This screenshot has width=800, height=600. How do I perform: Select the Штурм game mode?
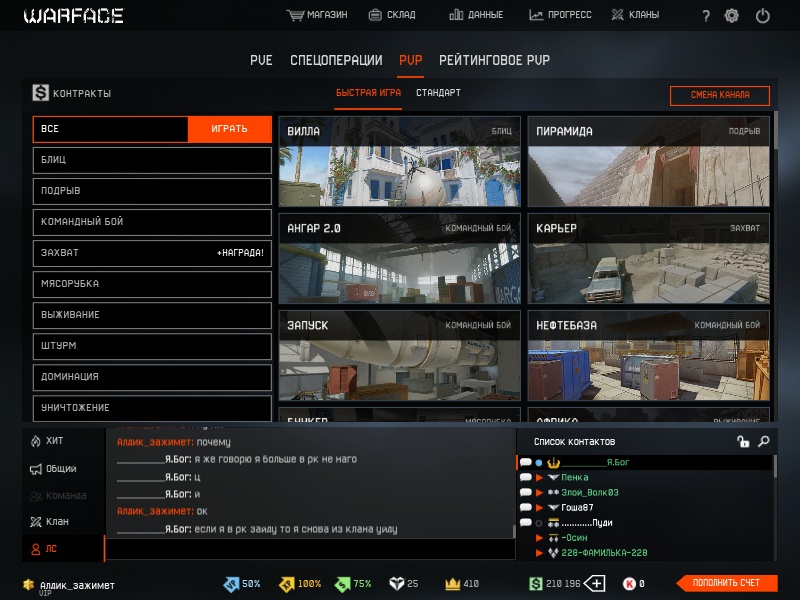click(x=152, y=346)
